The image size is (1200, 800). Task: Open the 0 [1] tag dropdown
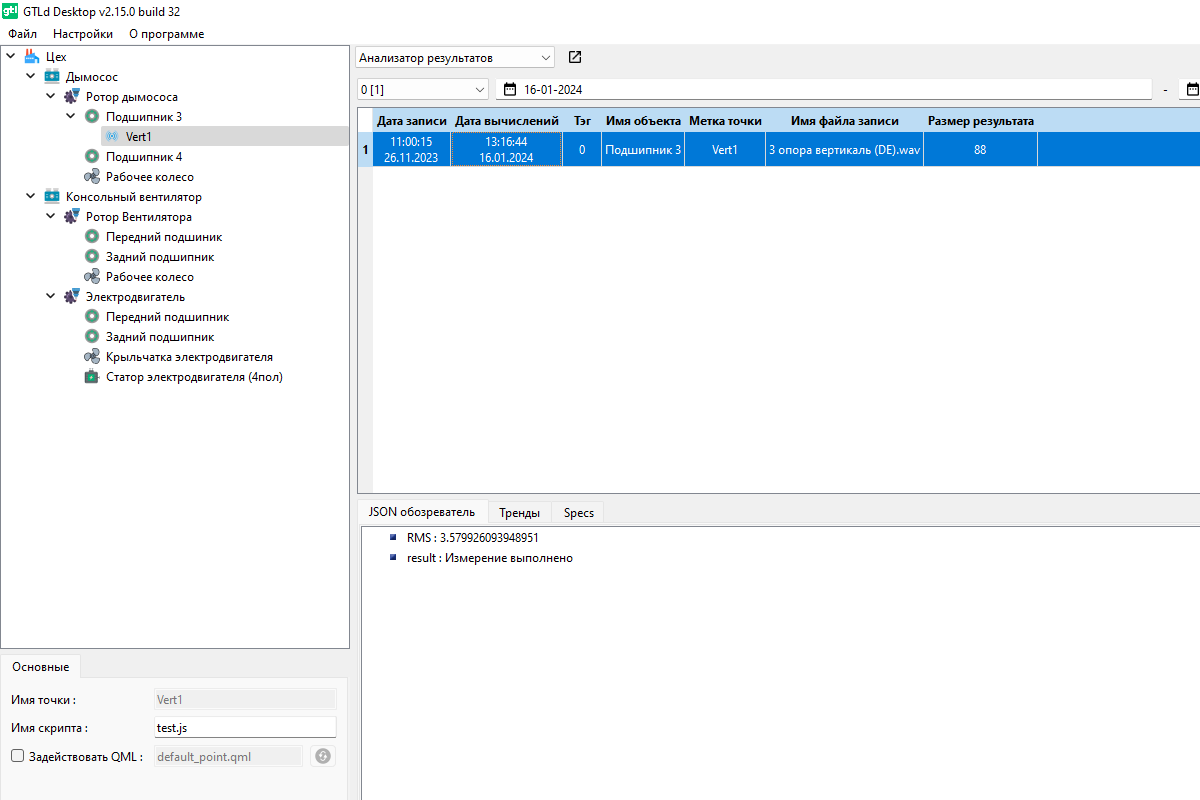pyautogui.click(x=422, y=89)
